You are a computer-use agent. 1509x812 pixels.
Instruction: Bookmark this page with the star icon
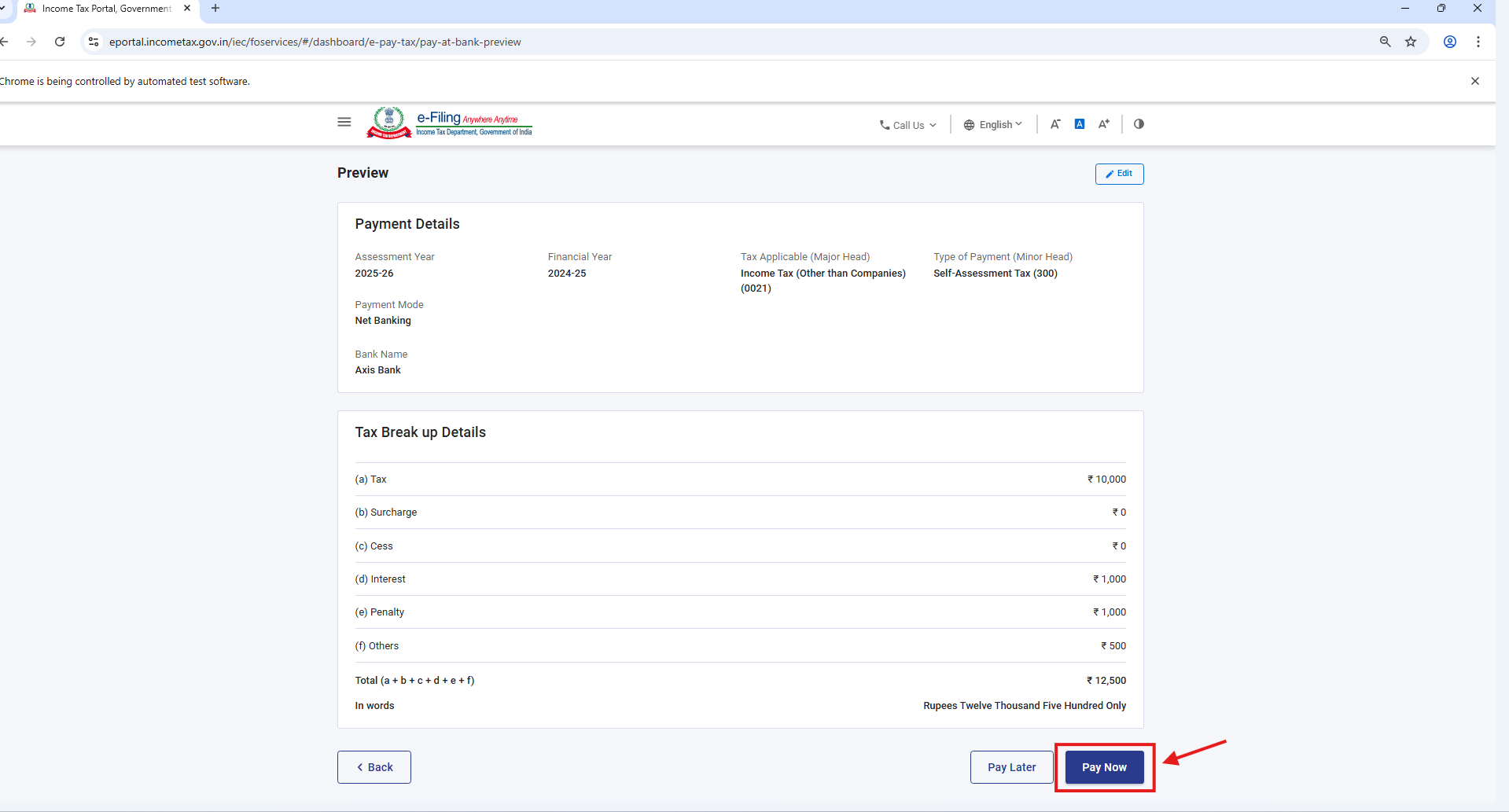(x=1411, y=42)
